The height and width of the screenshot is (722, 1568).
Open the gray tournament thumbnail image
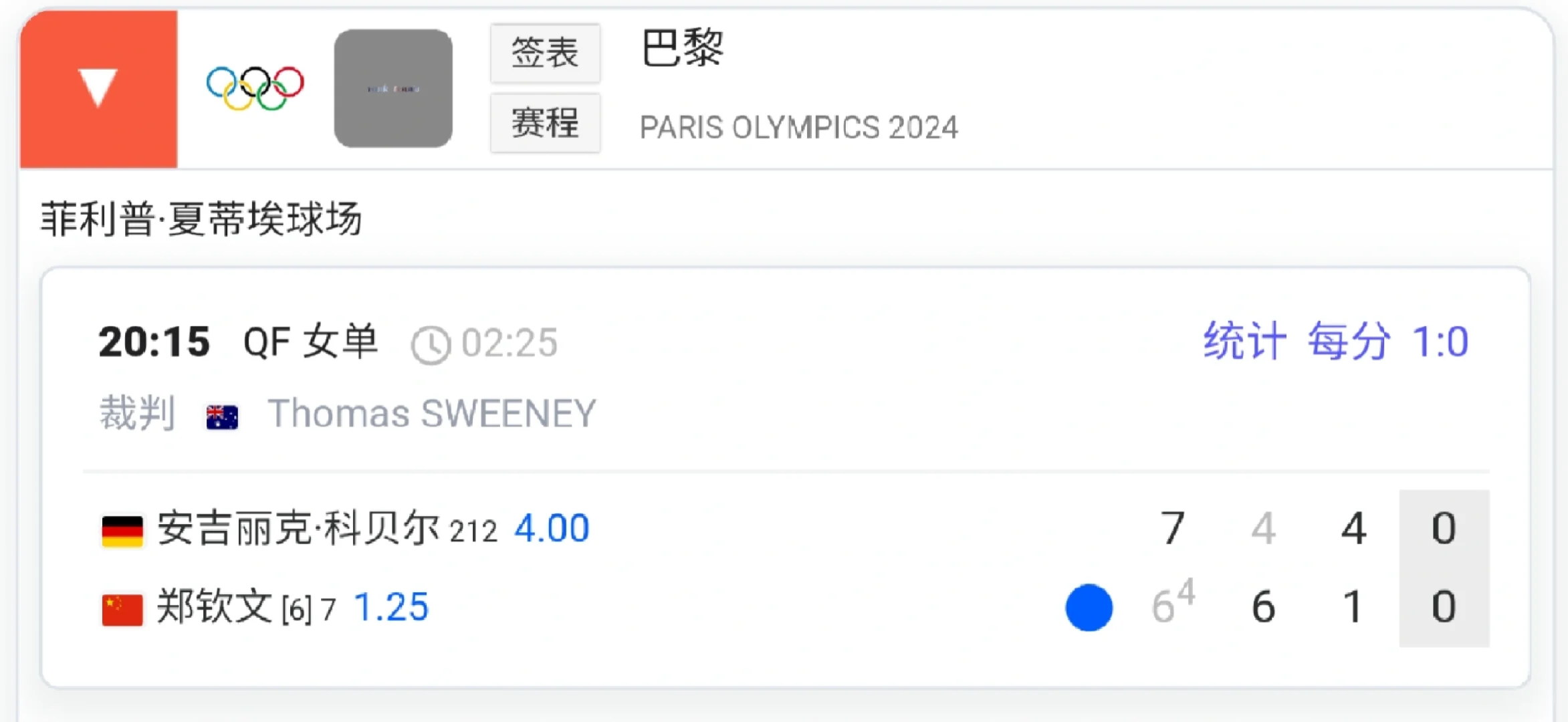pos(393,88)
